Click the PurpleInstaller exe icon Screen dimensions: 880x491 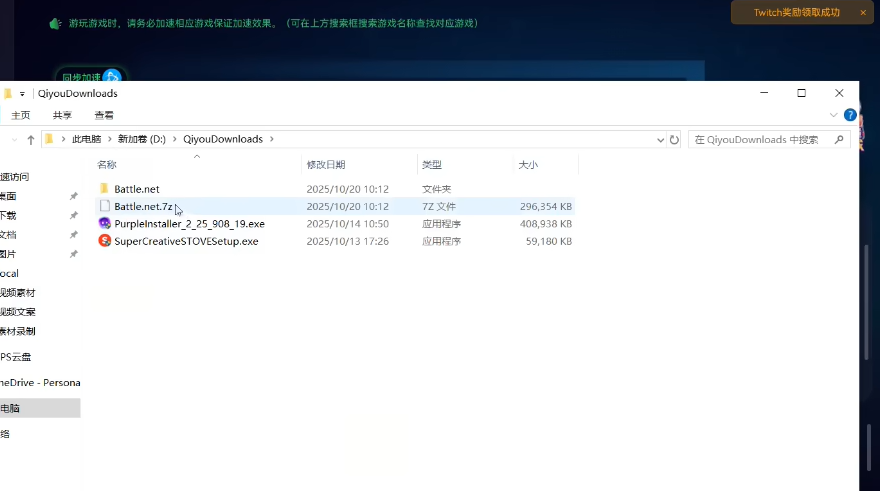click(105, 224)
